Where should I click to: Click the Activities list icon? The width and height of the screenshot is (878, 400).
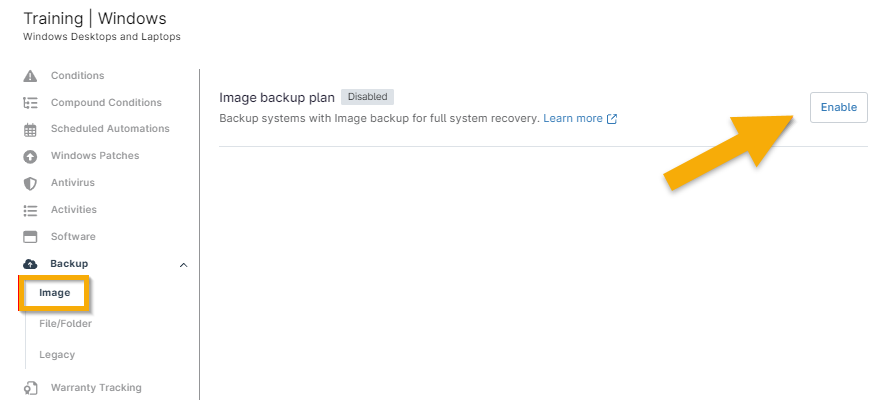pyautogui.click(x=30, y=210)
